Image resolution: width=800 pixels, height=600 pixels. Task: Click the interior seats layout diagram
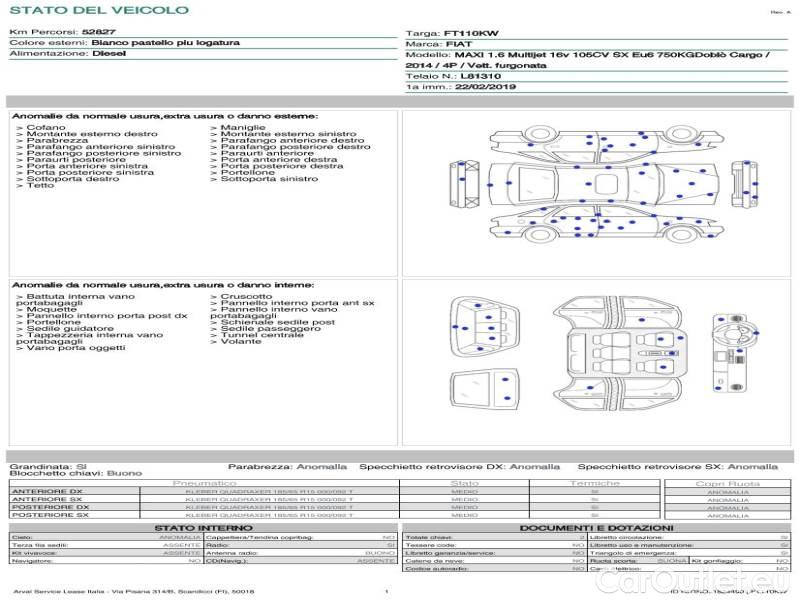(x=617, y=354)
